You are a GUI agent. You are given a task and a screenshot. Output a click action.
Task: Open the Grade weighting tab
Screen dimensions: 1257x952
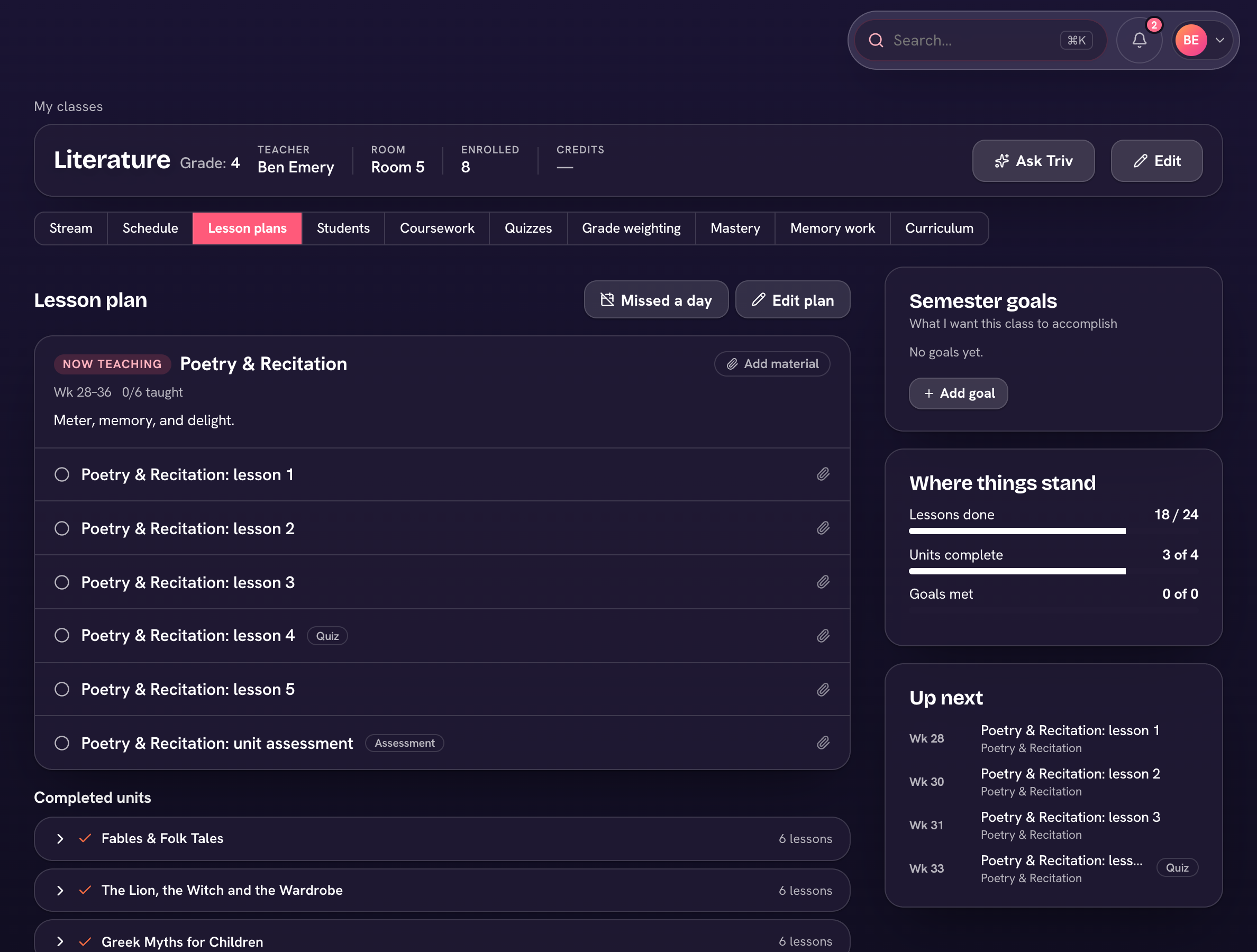(631, 228)
